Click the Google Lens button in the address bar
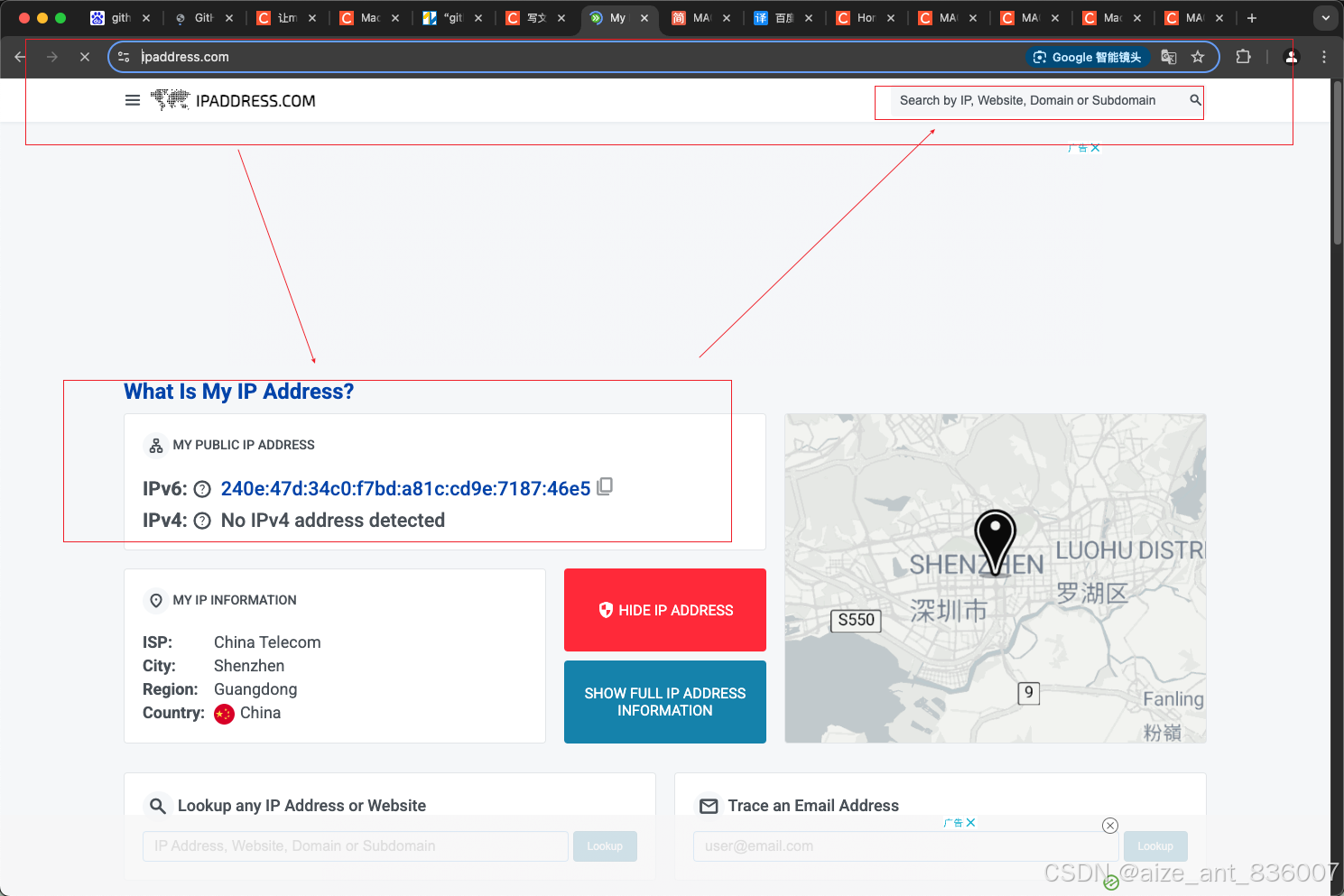The width and height of the screenshot is (1344, 896). click(x=1089, y=57)
